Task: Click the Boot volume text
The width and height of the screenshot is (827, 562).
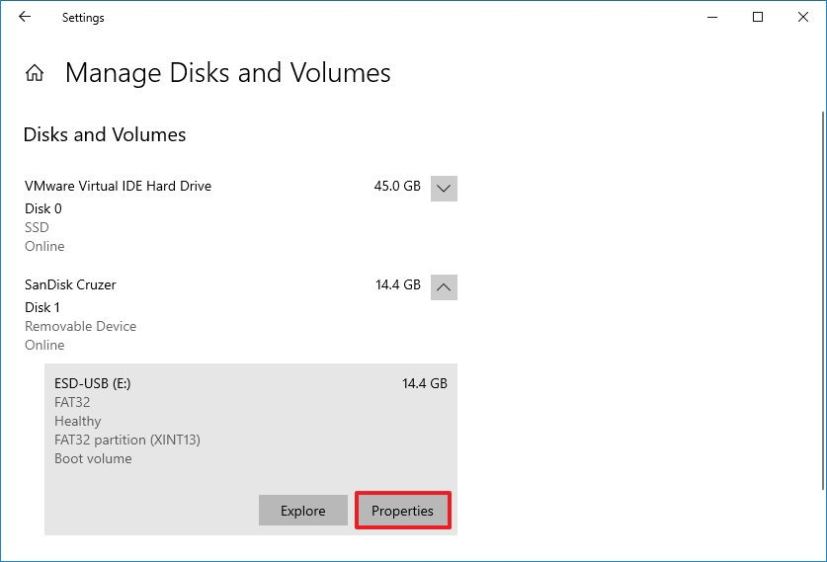Action: click(93, 459)
